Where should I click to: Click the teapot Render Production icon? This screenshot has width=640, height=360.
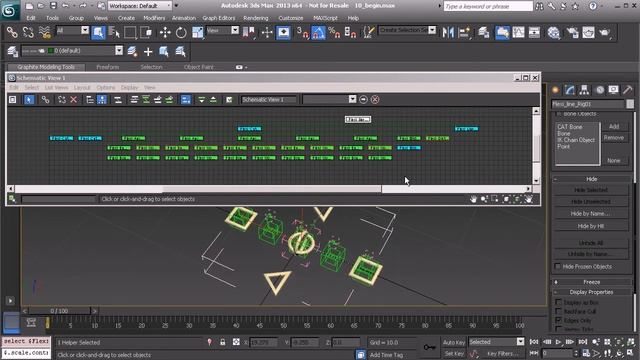pyautogui.click(x=604, y=32)
